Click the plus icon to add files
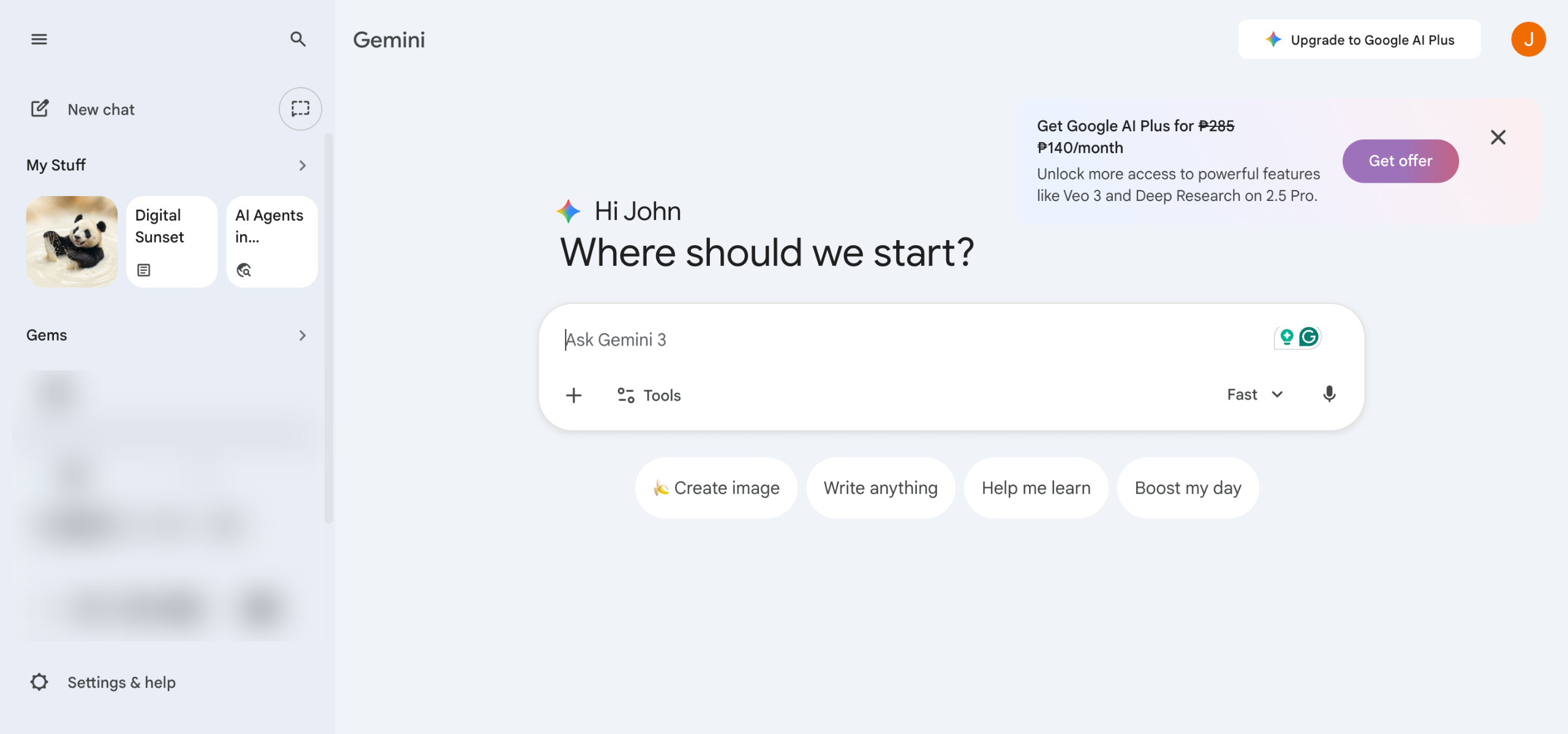Screen dimensions: 1568x734 tap(573, 395)
